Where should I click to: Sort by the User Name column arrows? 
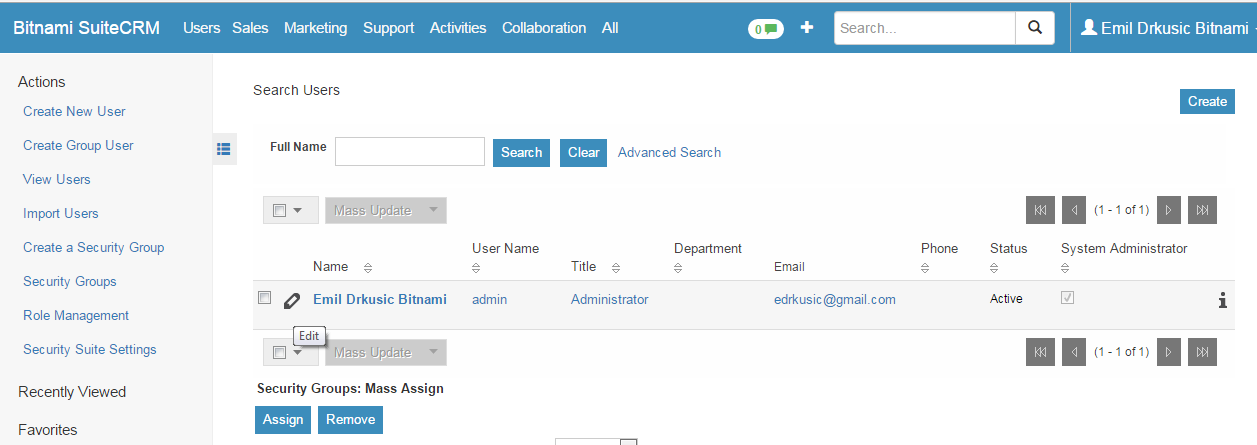(476, 268)
